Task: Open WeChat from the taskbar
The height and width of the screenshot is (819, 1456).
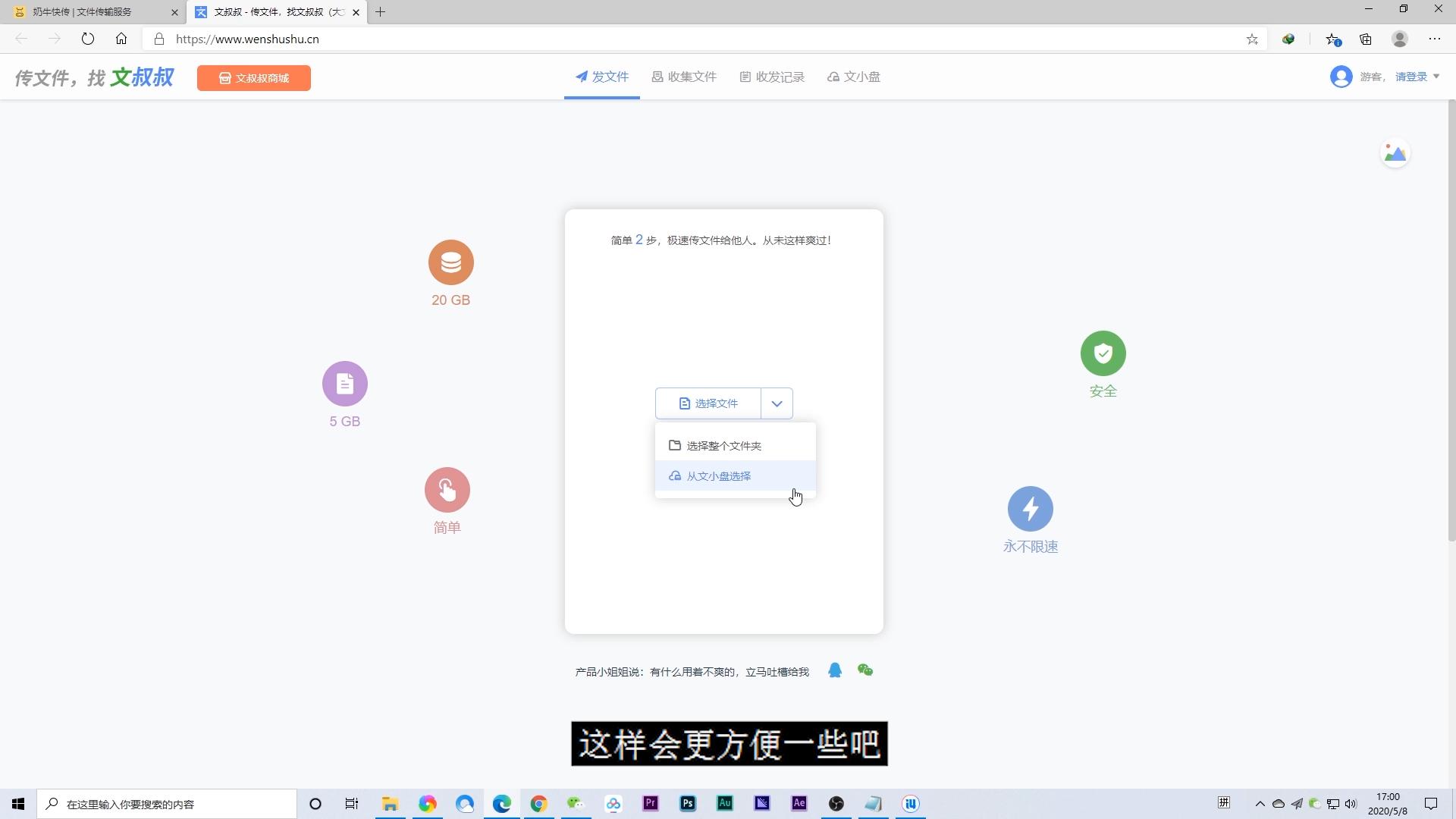Action: (x=576, y=803)
